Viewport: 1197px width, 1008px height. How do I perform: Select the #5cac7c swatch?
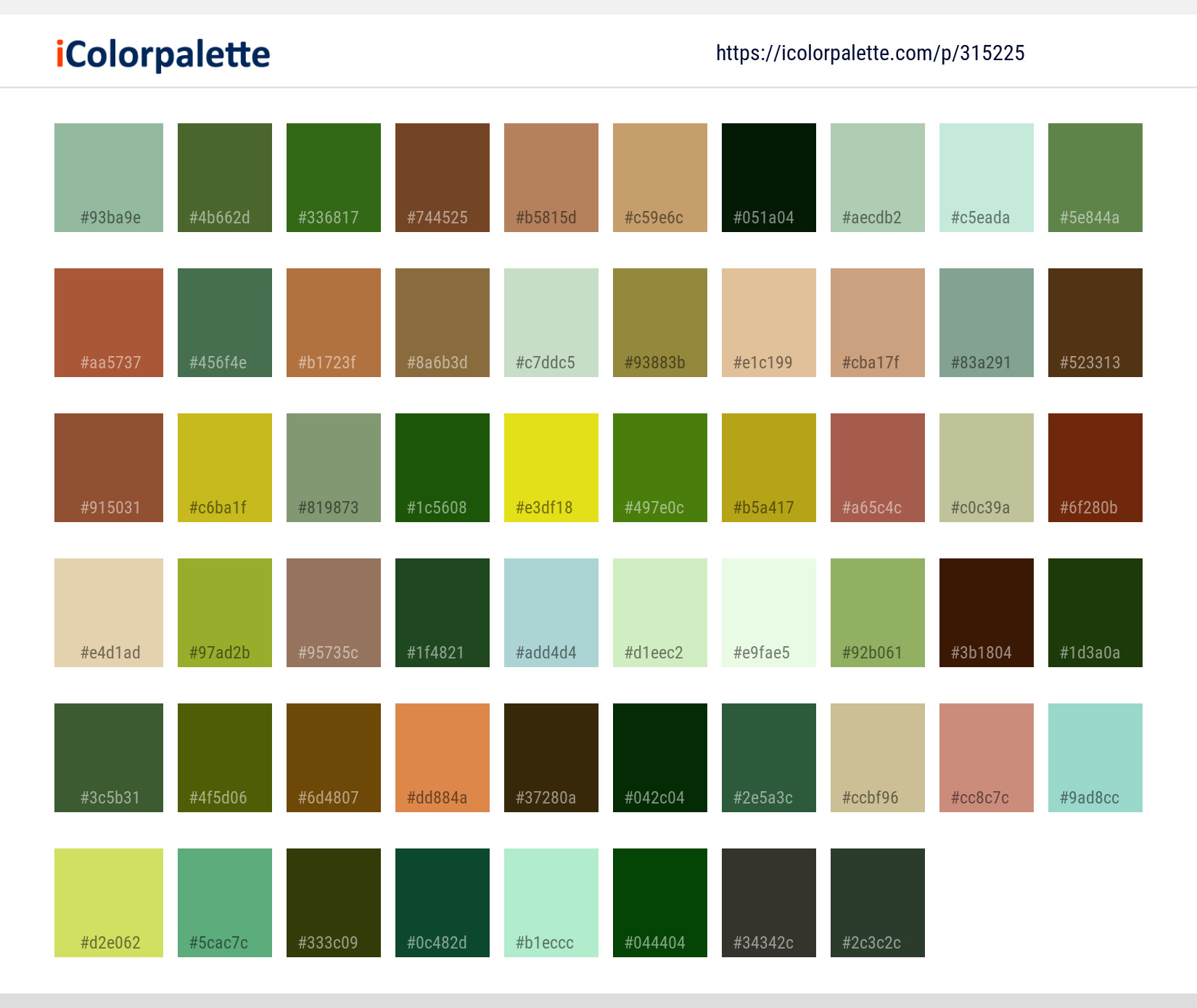(x=225, y=903)
